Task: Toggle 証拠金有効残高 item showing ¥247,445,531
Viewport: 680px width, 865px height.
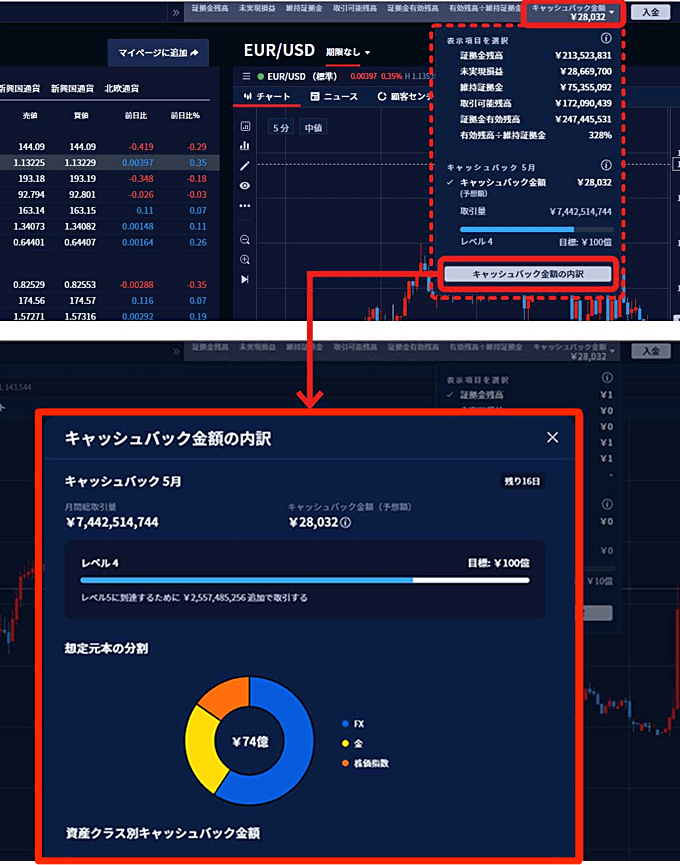Action: [x=529, y=119]
